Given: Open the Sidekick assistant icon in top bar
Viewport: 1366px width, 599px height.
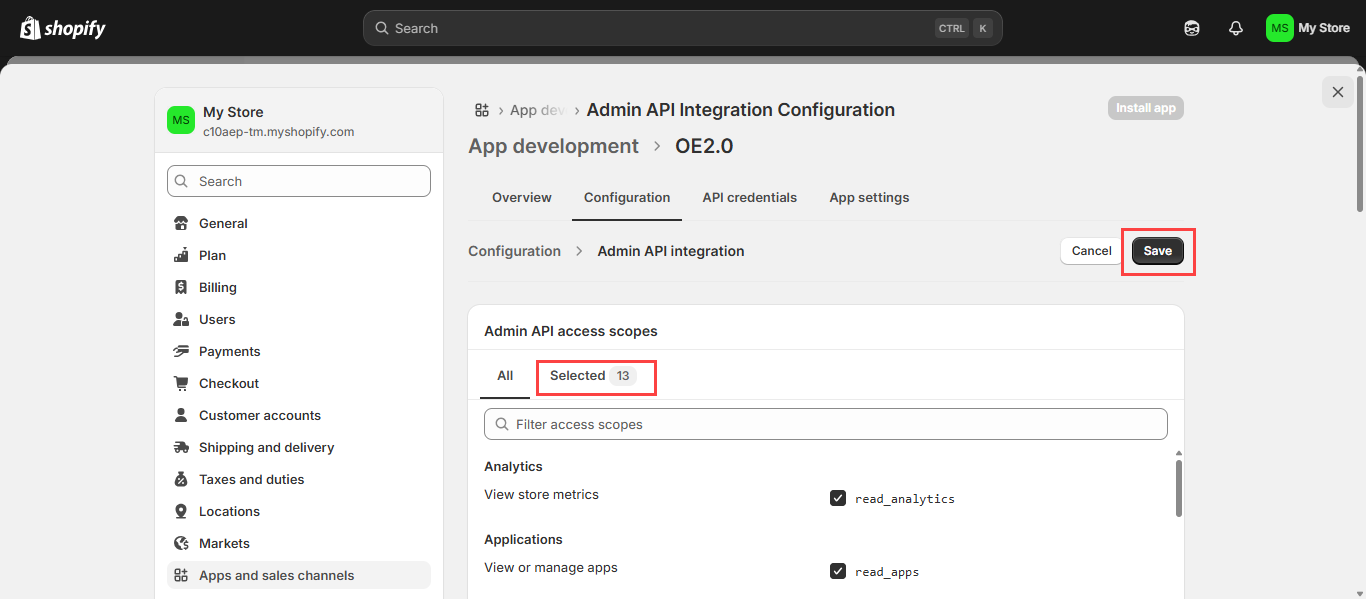Looking at the screenshot, I should (1191, 28).
